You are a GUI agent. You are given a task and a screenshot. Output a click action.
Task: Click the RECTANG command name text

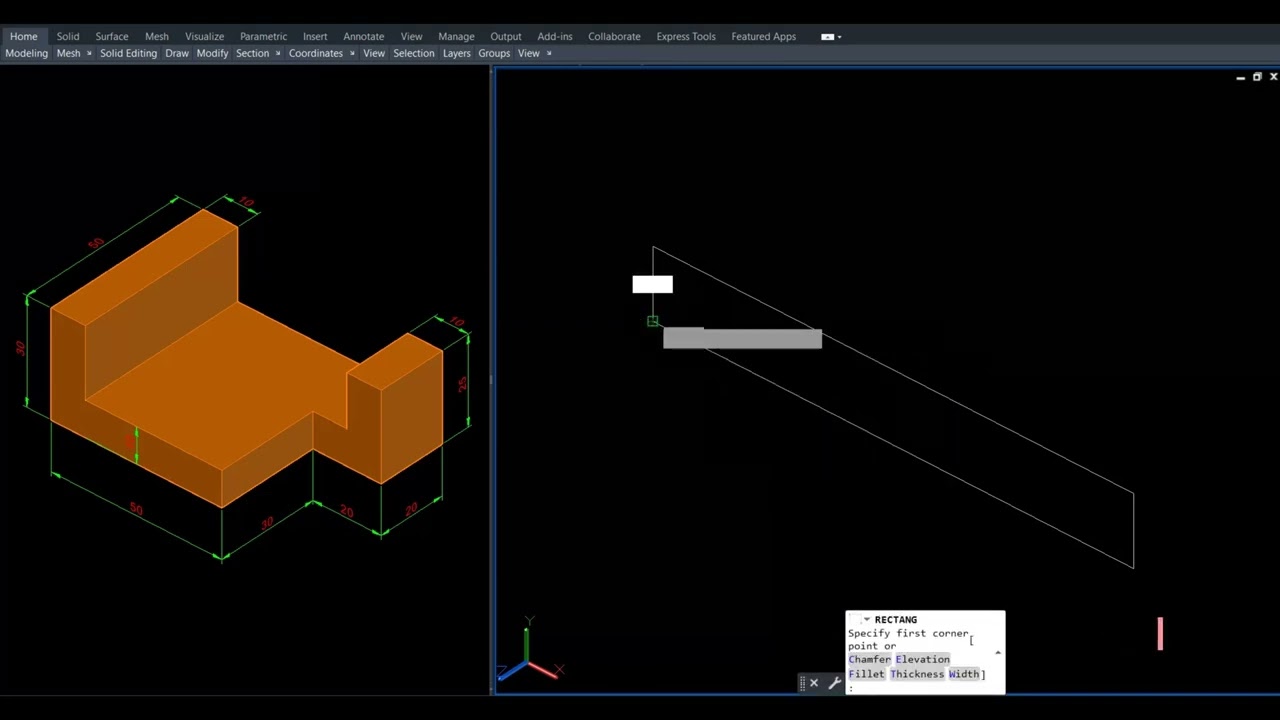coord(896,620)
